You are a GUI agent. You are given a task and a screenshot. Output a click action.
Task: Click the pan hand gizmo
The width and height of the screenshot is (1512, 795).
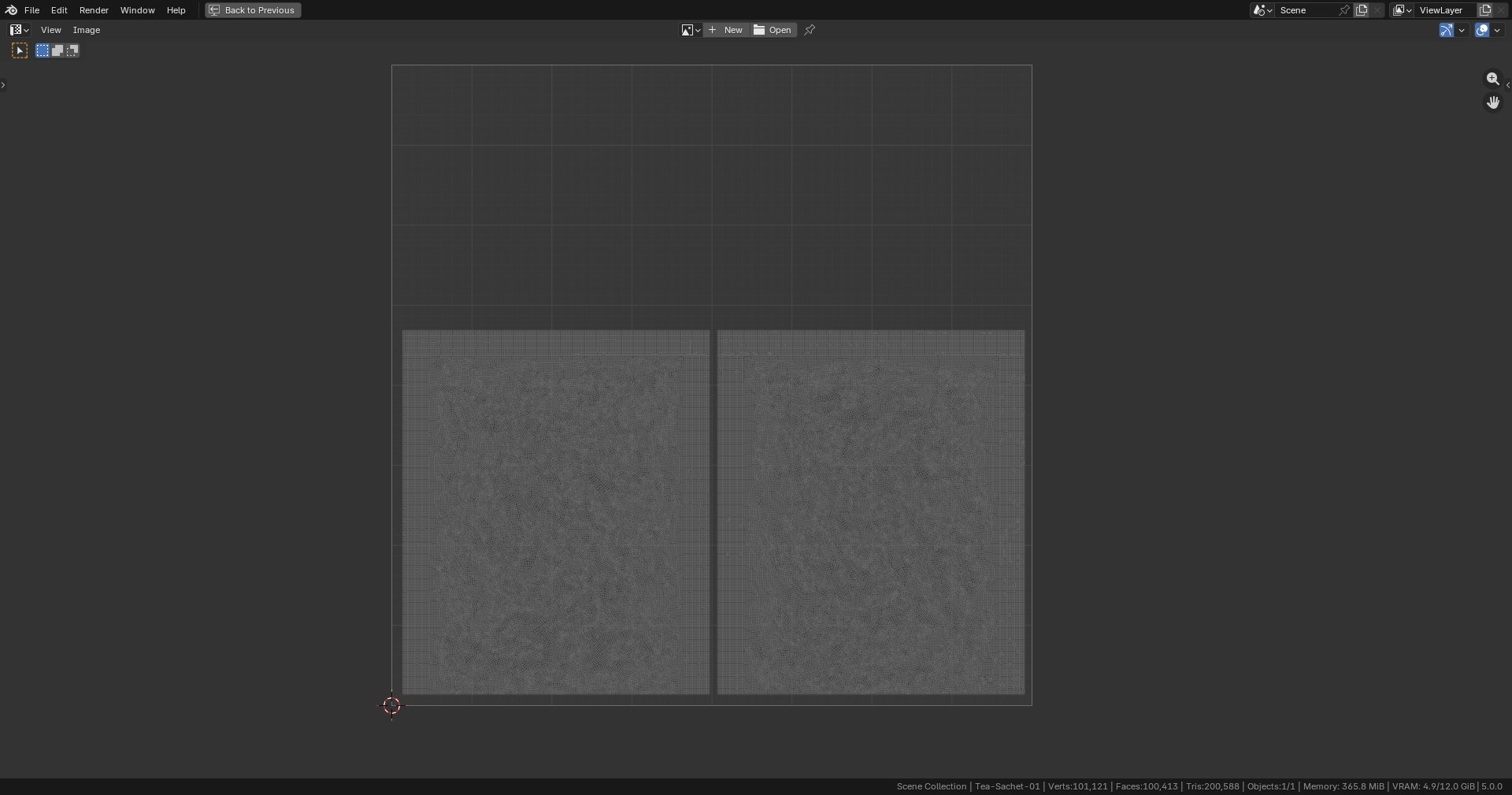pos(1493,102)
